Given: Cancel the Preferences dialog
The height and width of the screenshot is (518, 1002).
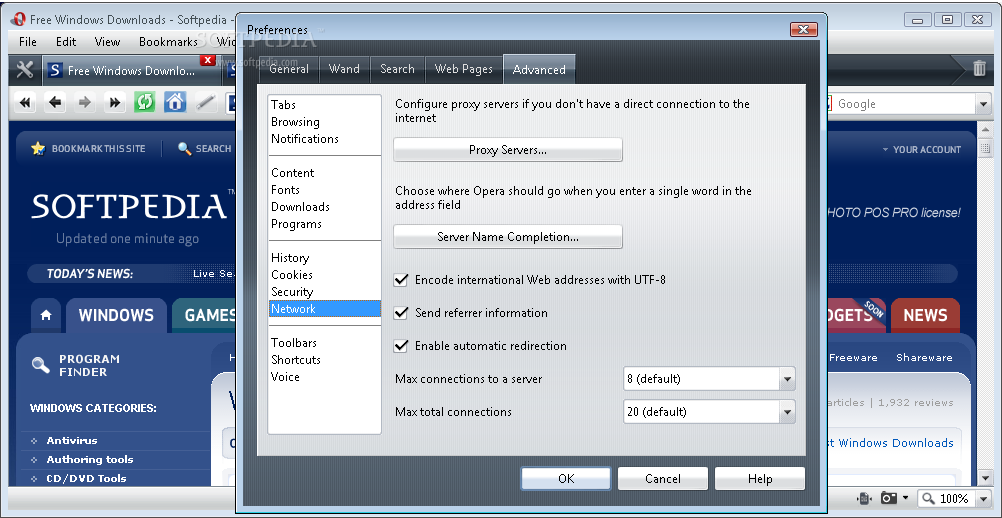Looking at the screenshot, I should pyautogui.click(x=663, y=478).
